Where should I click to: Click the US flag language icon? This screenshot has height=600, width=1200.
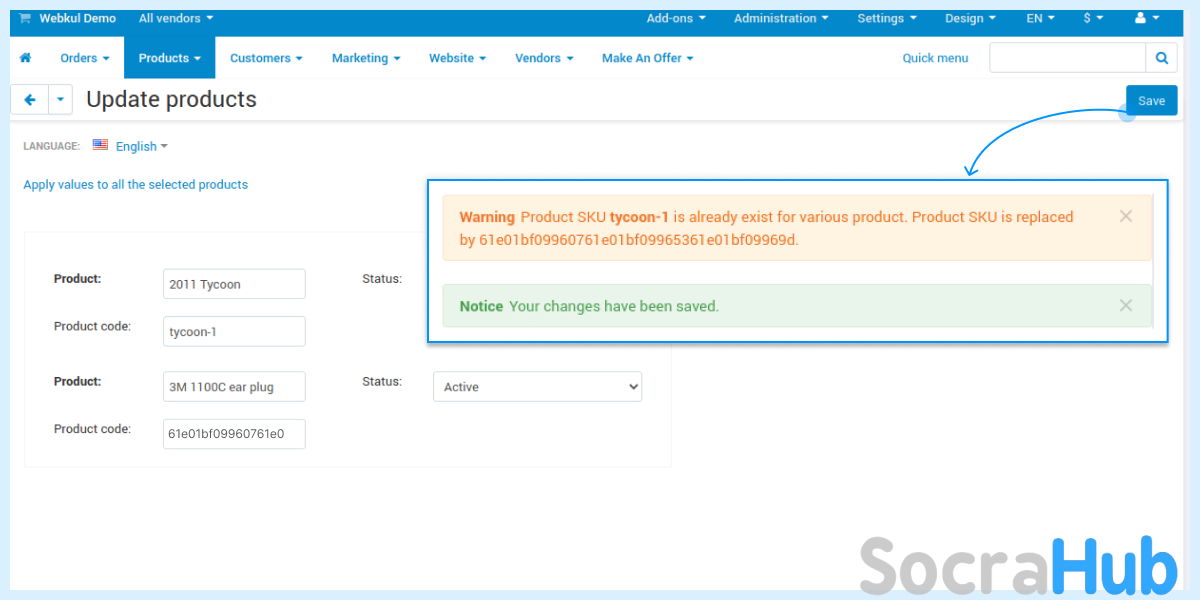click(x=100, y=146)
